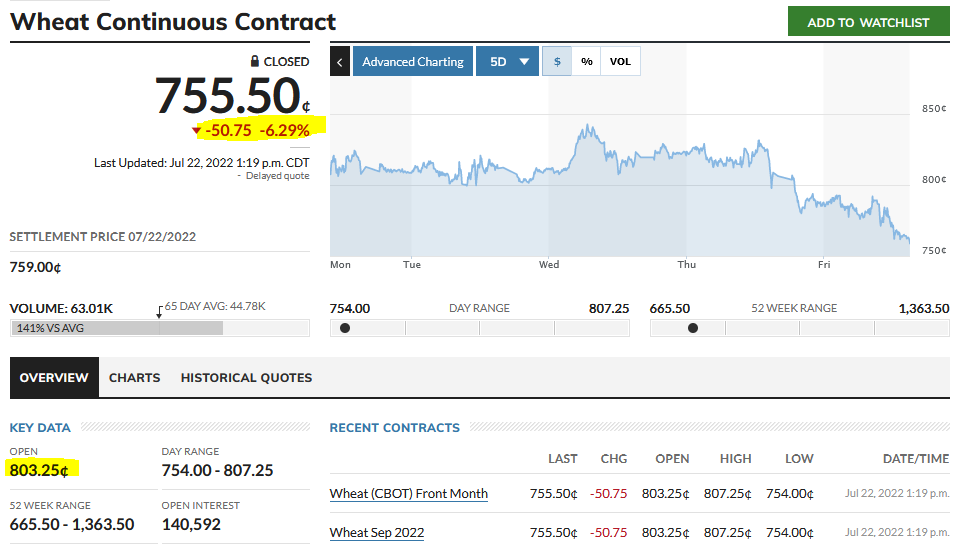Click the 65 DAY AVG marker arrow

point(160,312)
